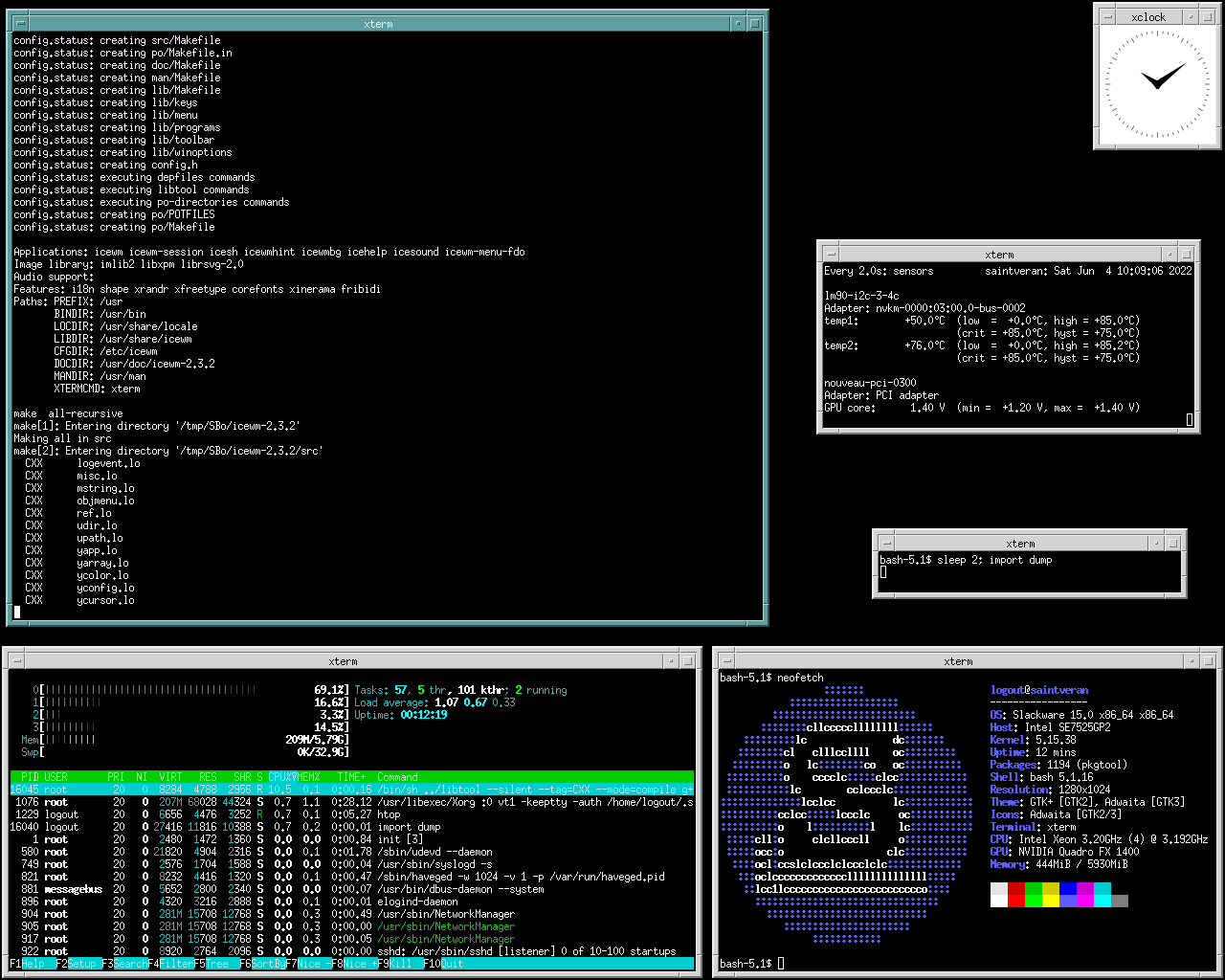The width and height of the screenshot is (1225, 980).
Task: Choose F3 Search in htop footer
Action: [x=124, y=964]
